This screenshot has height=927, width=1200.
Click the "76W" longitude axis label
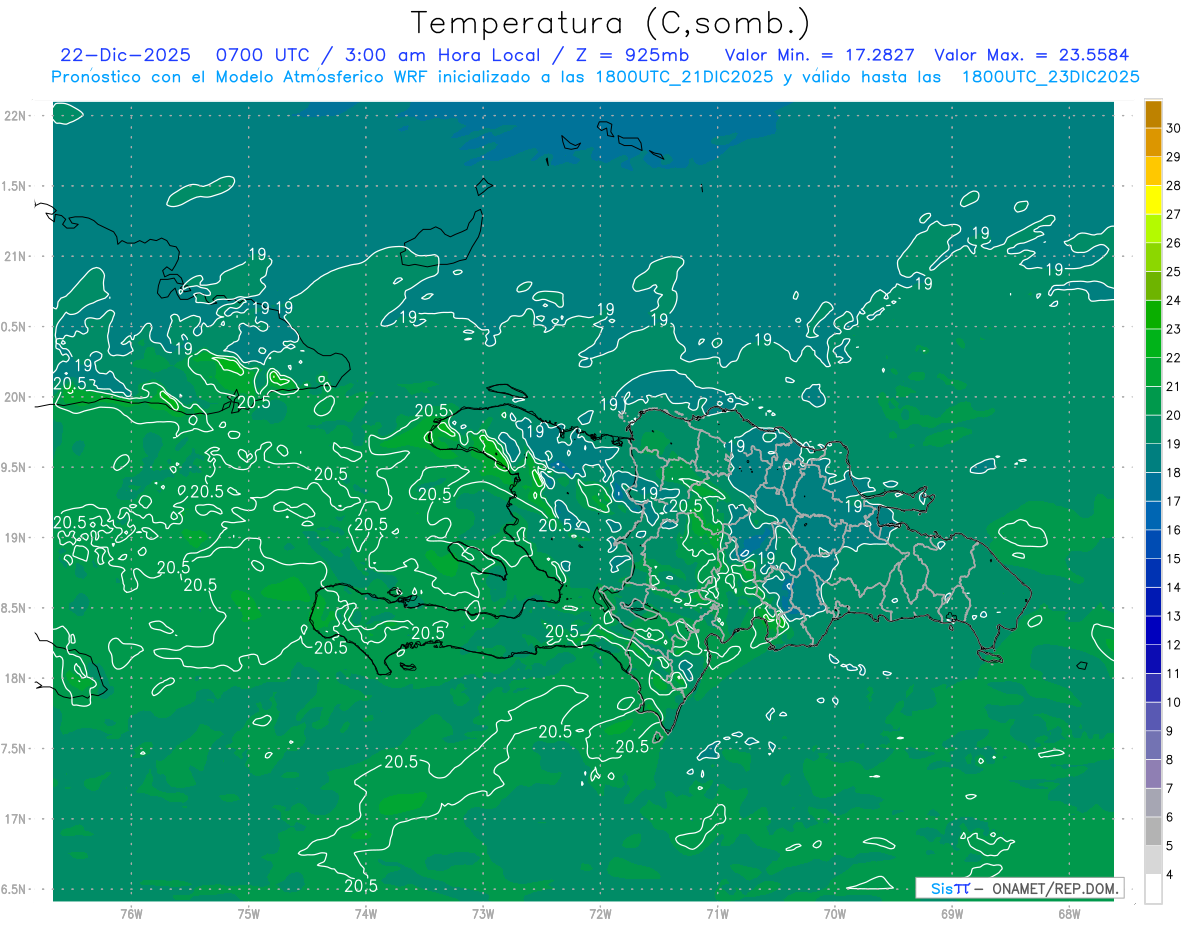(x=131, y=914)
